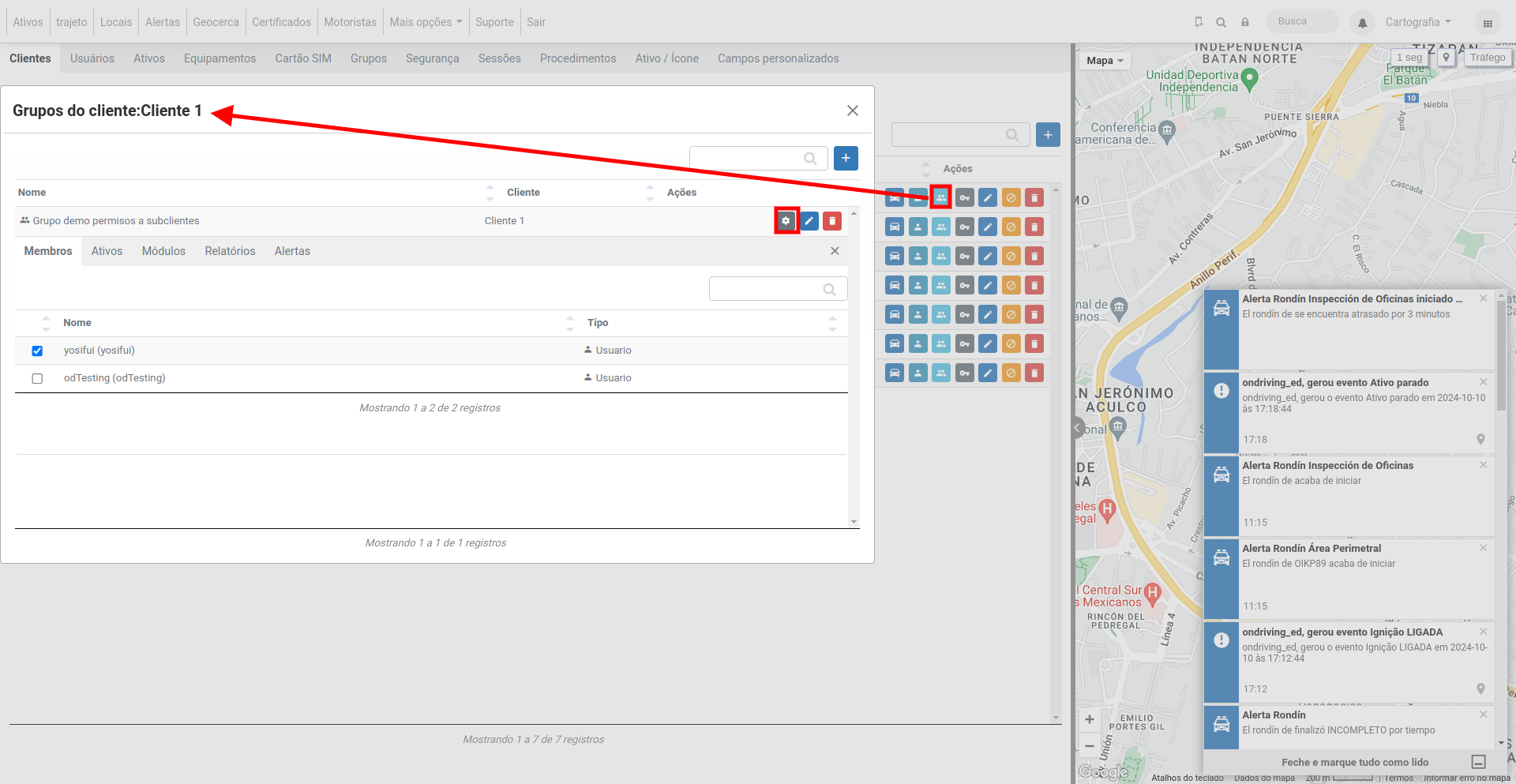
Task: Collapse the map side panel chevron
Action: click(x=1078, y=428)
